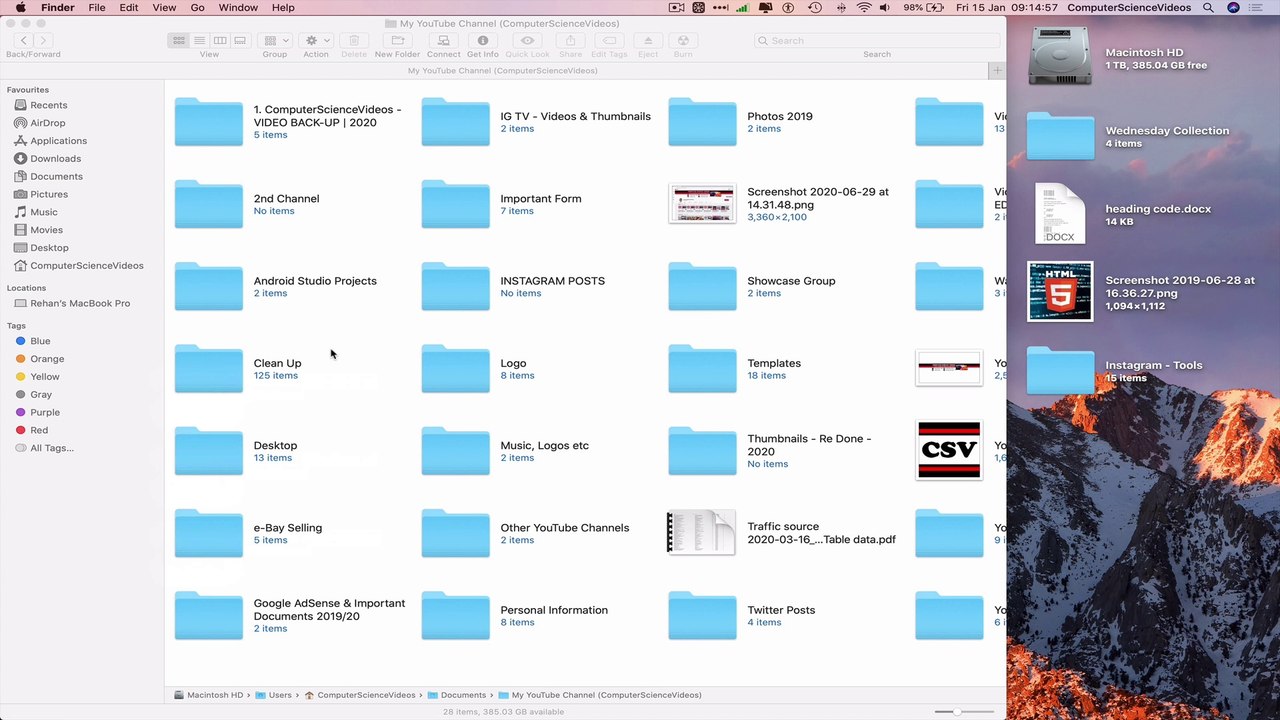Screen dimensions: 1280x720
Task: Open Get Info from toolbar
Action: (x=483, y=40)
